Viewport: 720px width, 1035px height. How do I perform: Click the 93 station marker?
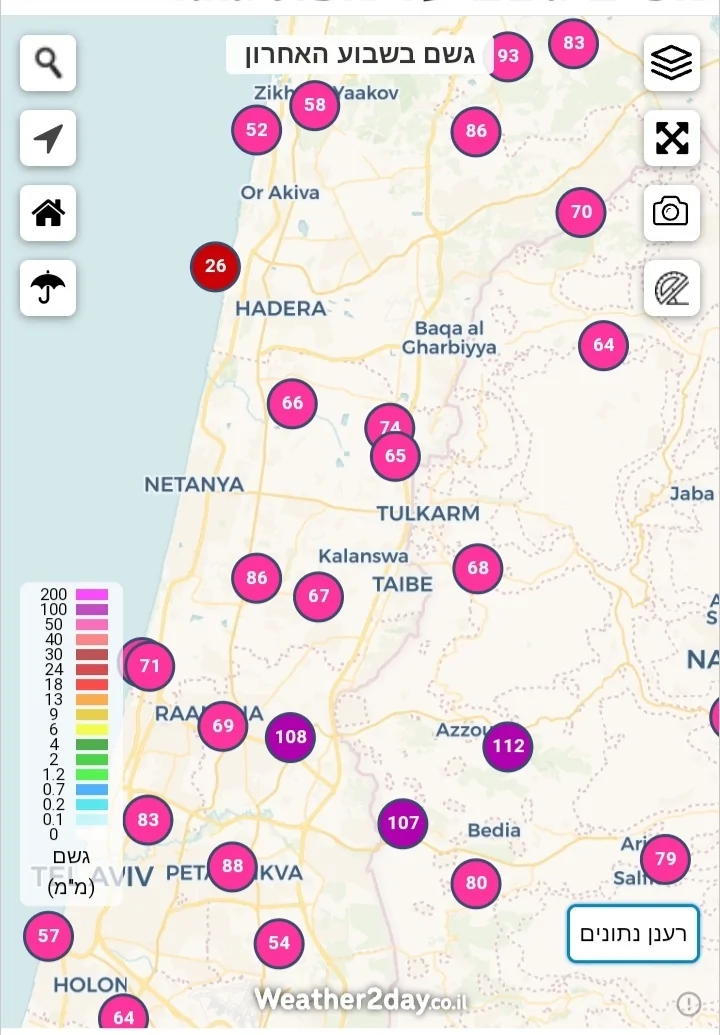pos(509,56)
